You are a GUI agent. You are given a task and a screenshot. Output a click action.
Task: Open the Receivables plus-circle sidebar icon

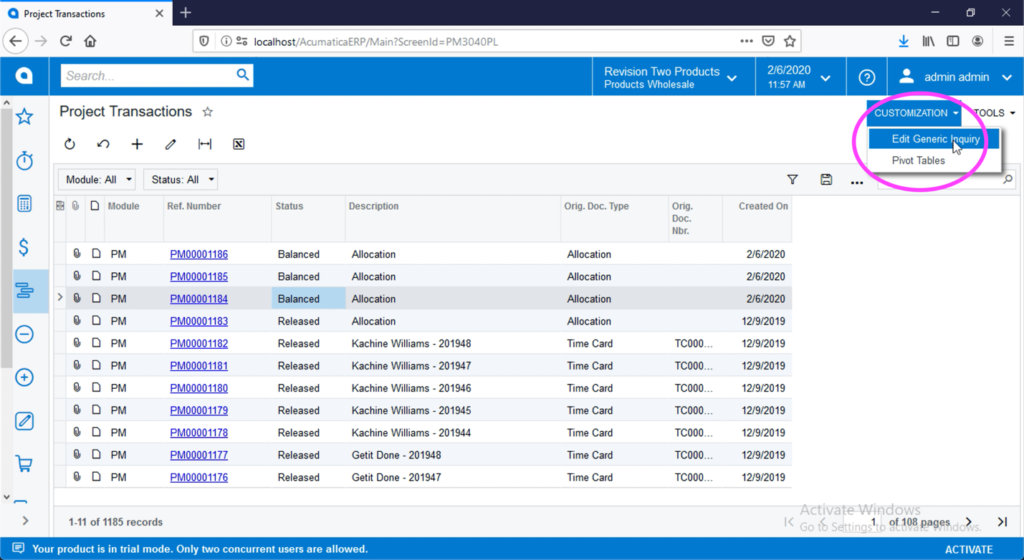pos(24,377)
